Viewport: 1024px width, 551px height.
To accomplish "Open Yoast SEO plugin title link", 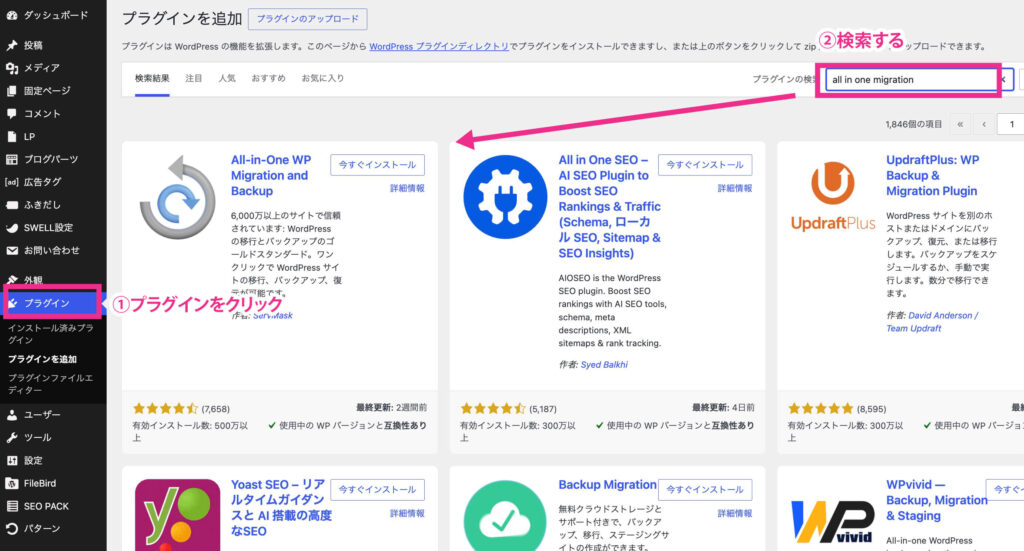I will pyautogui.click(x=281, y=508).
